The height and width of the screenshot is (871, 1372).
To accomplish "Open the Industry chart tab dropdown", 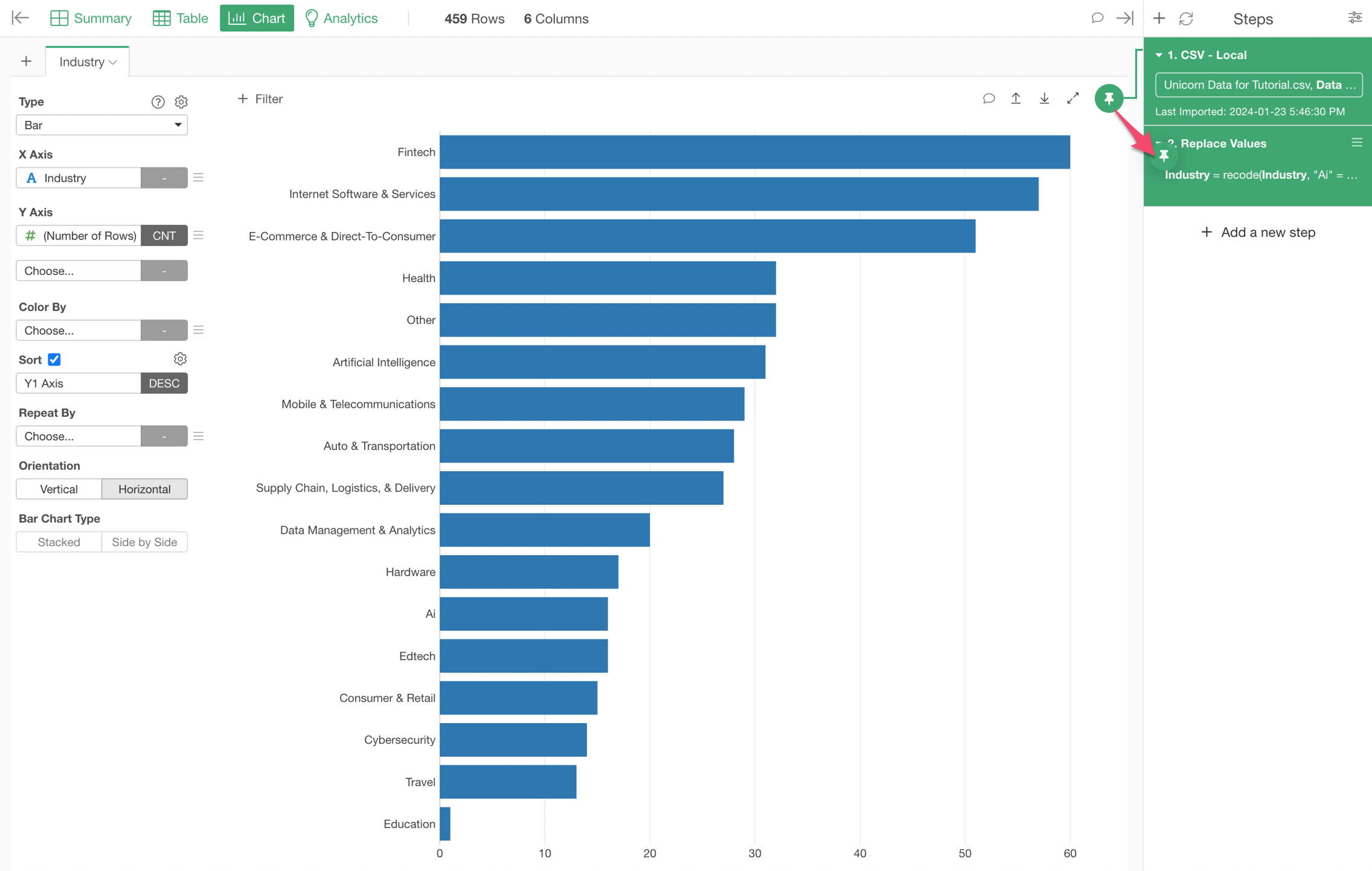I will click(113, 62).
